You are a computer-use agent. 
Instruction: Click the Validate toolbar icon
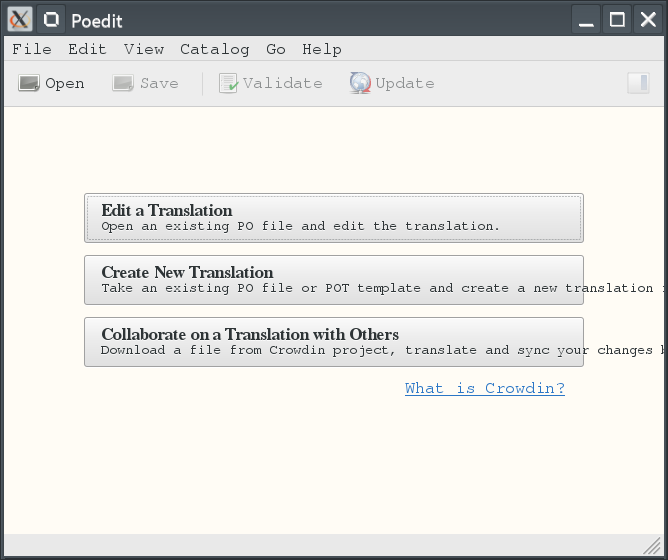pos(228,83)
